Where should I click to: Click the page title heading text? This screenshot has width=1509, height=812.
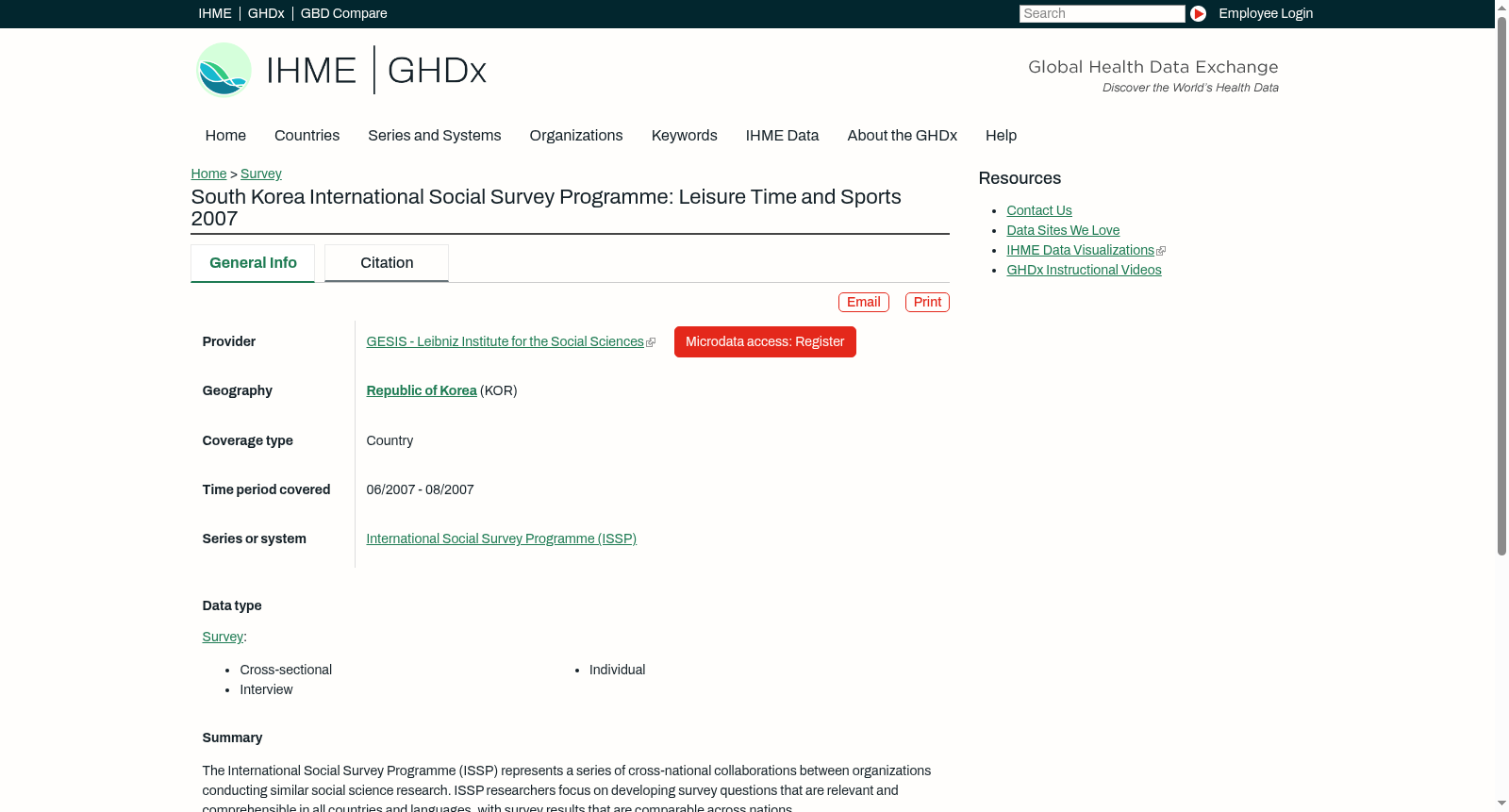point(546,207)
